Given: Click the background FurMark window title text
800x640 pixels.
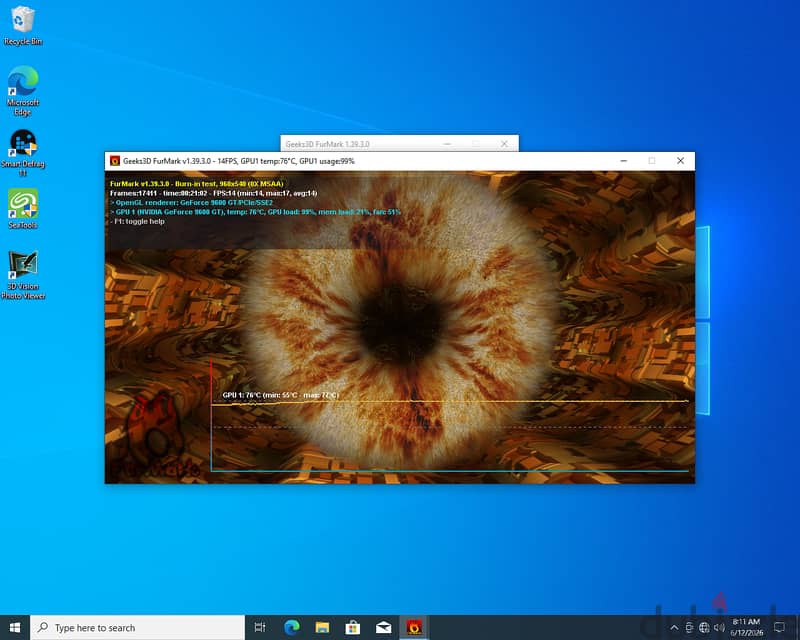Looking at the screenshot, I should click(327, 144).
